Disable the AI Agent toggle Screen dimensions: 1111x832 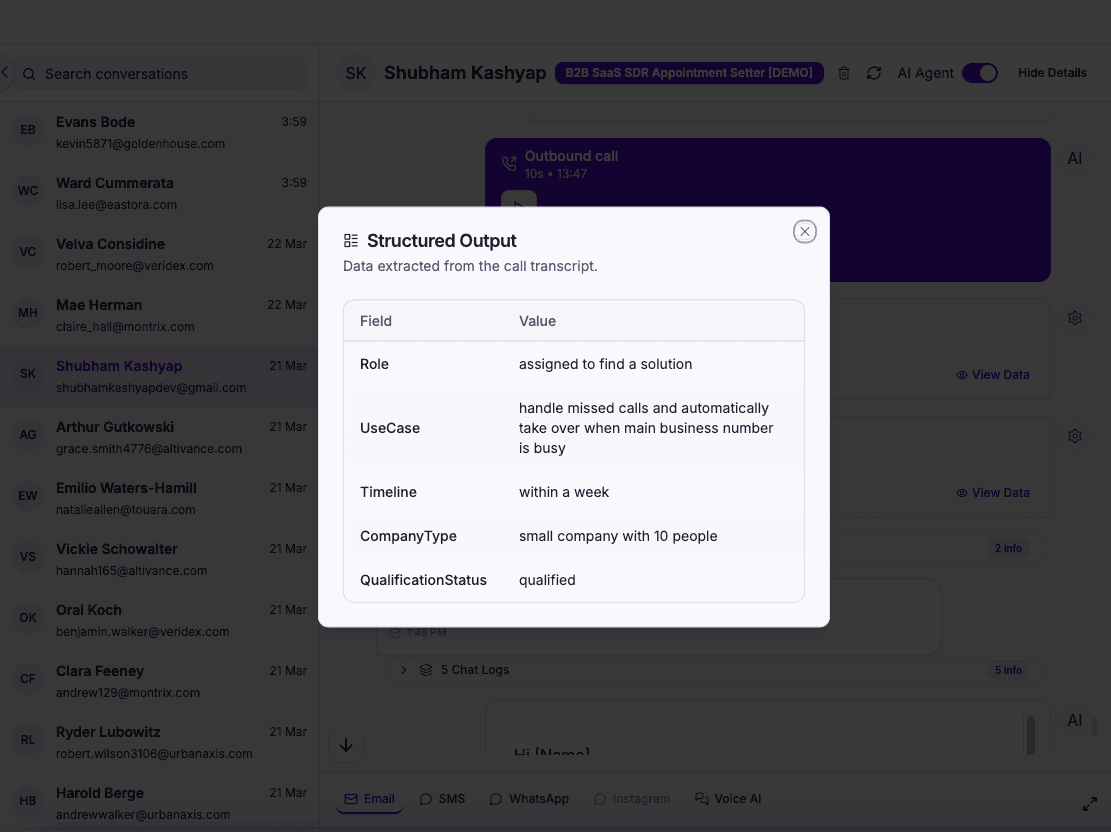[979, 72]
